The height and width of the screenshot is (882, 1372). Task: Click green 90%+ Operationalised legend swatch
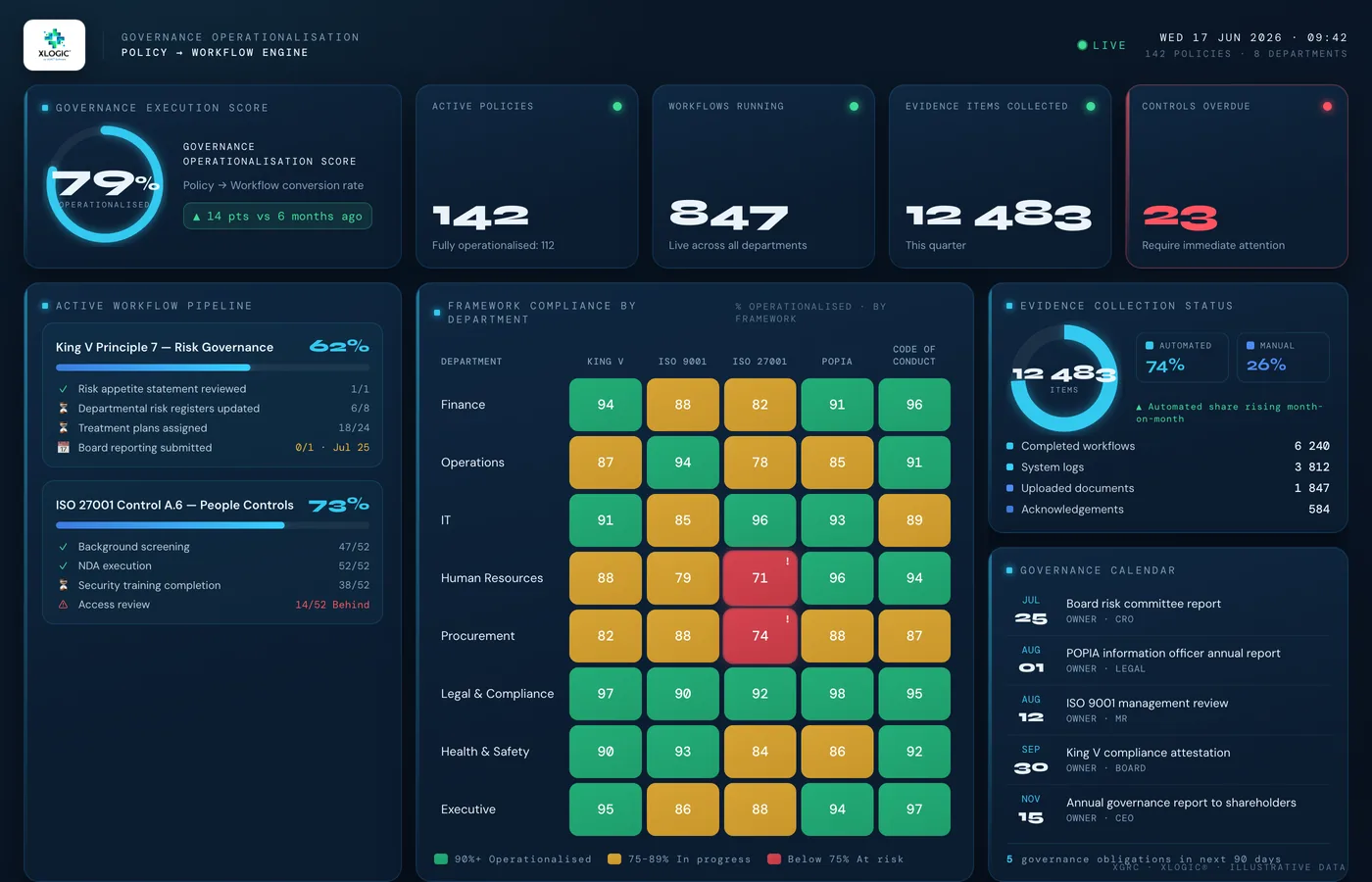click(441, 859)
